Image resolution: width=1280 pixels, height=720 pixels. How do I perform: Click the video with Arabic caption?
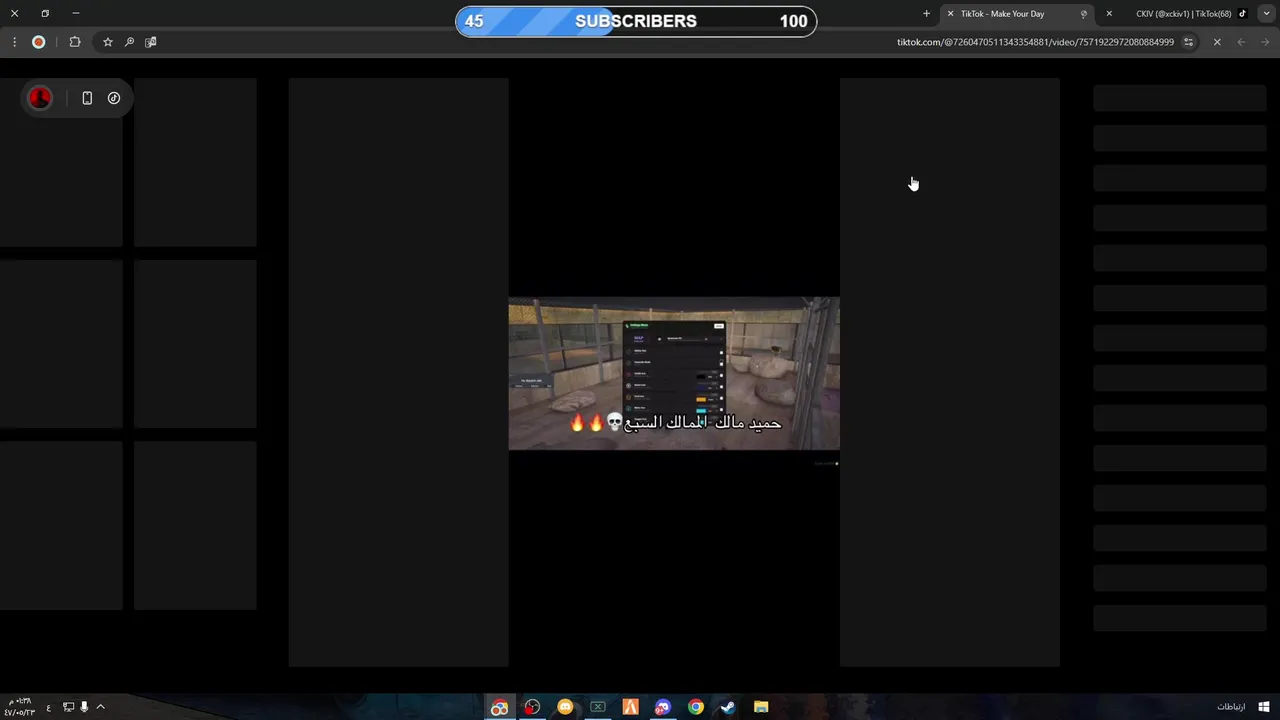(x=674, y=374)
